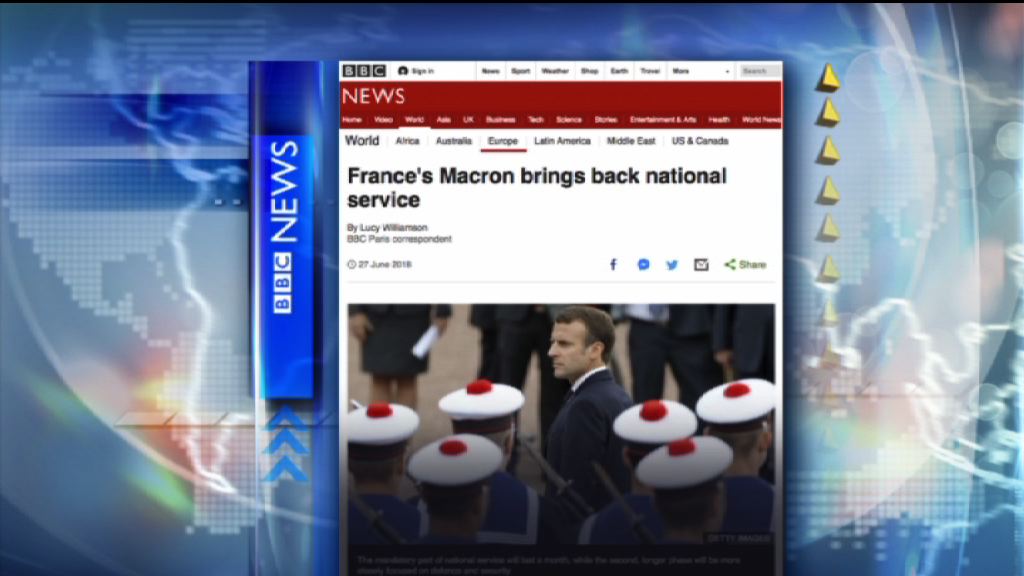Go to US & Canada section
1024x576 pixels.
click(x=700, y=141)
